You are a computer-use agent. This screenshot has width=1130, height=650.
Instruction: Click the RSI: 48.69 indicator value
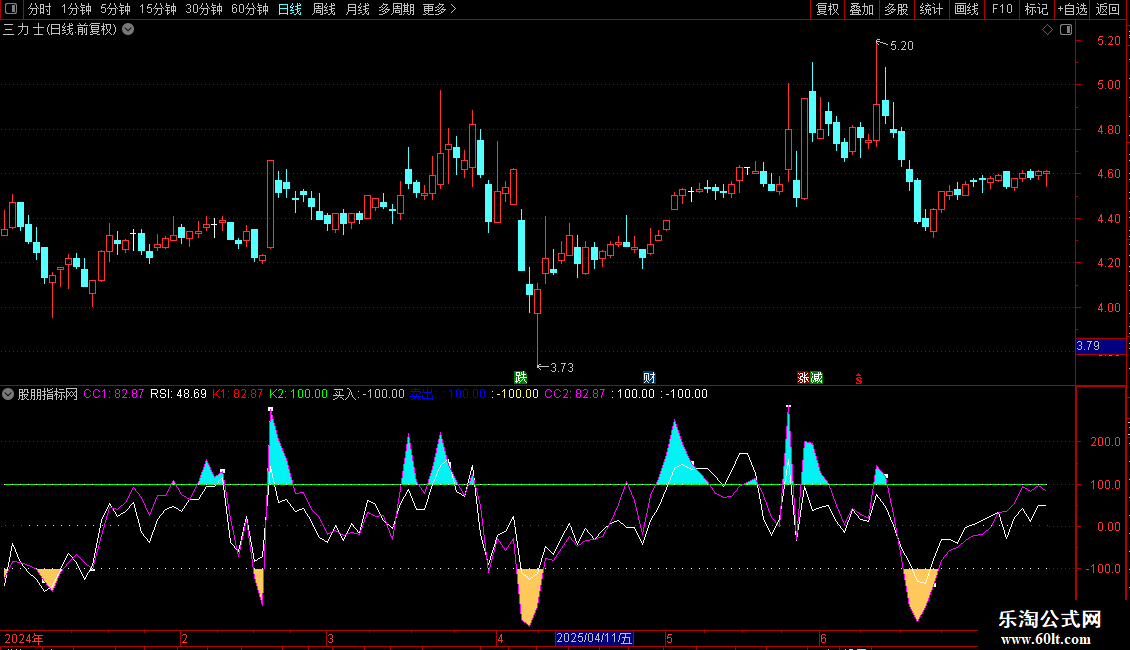(178, 394)
